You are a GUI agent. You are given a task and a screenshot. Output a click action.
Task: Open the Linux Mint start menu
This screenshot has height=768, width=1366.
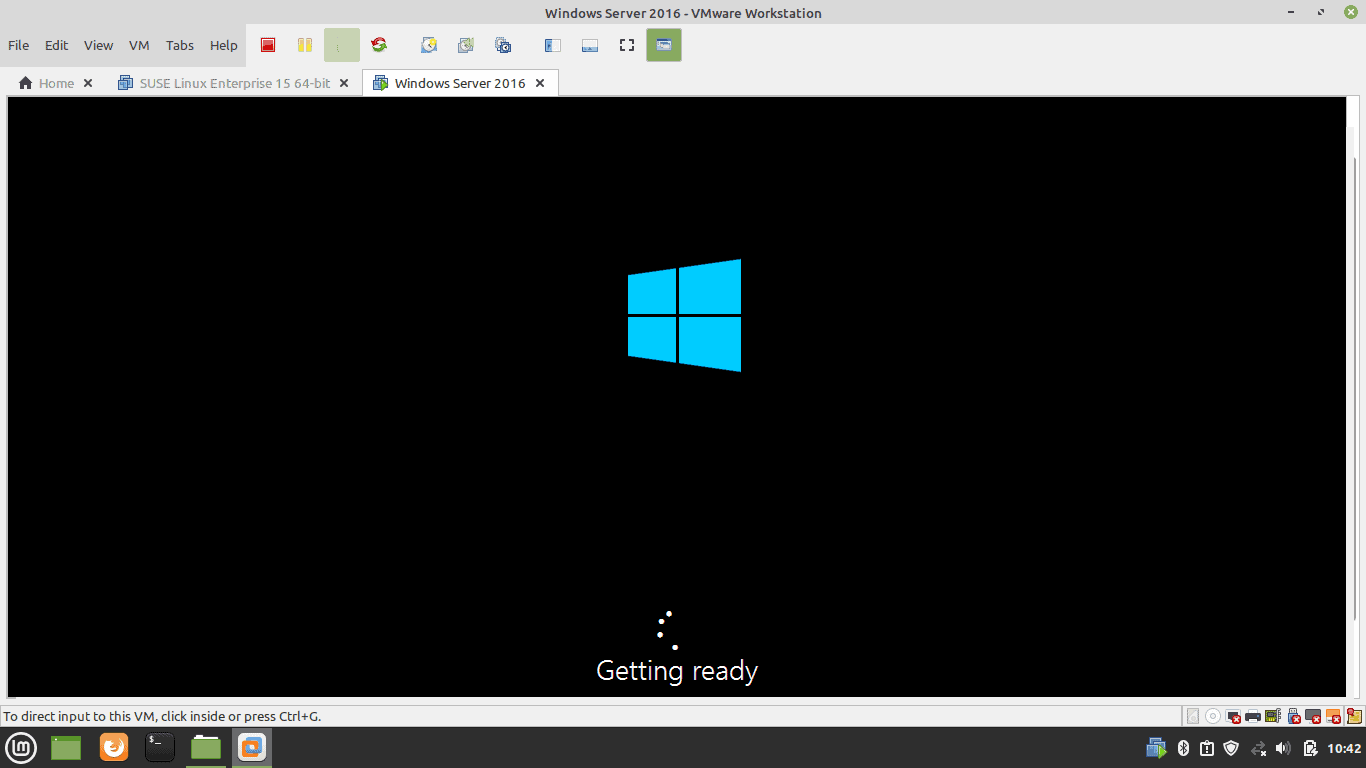(x=22, y=747)
